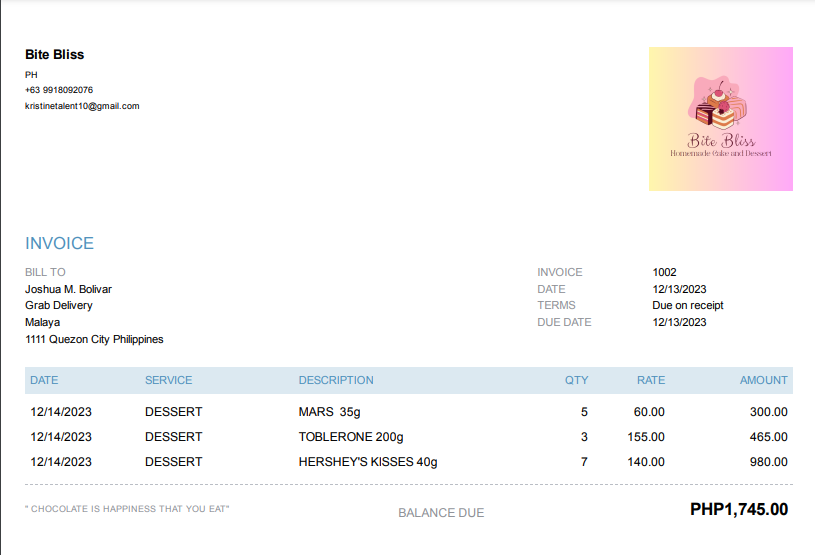Click the total PHP1,745.00
The image size is (815, 555).
[739, 509]
